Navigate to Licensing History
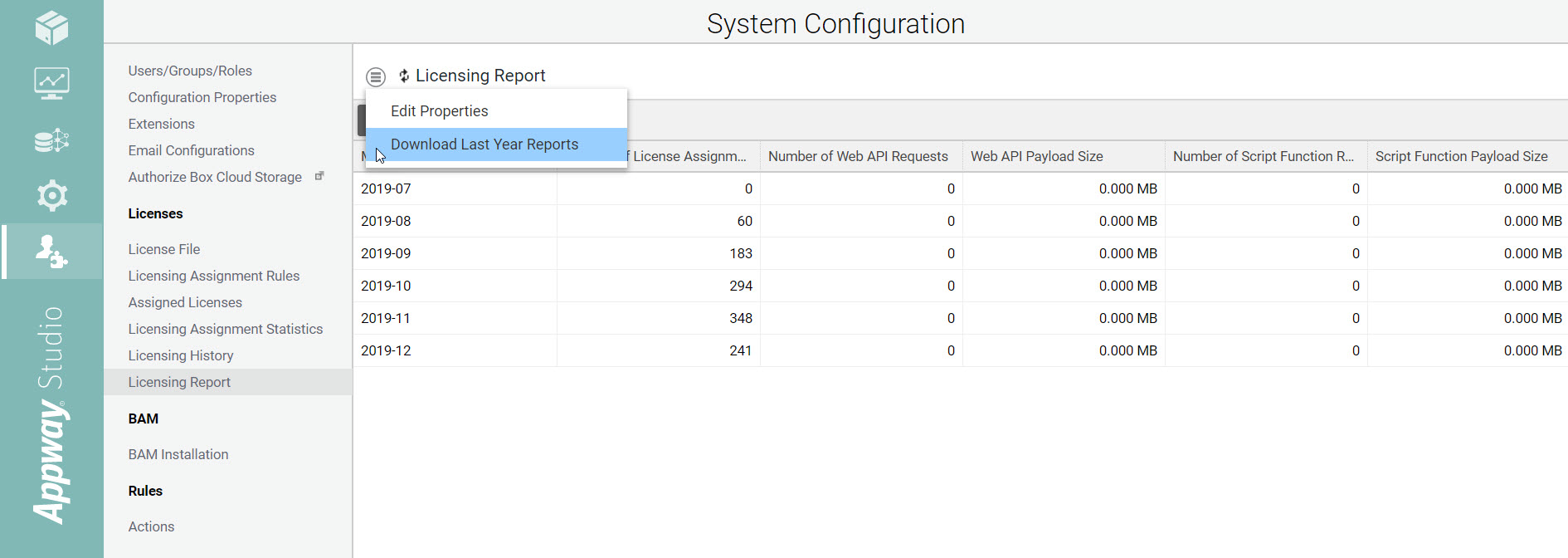 pos(181,356)
